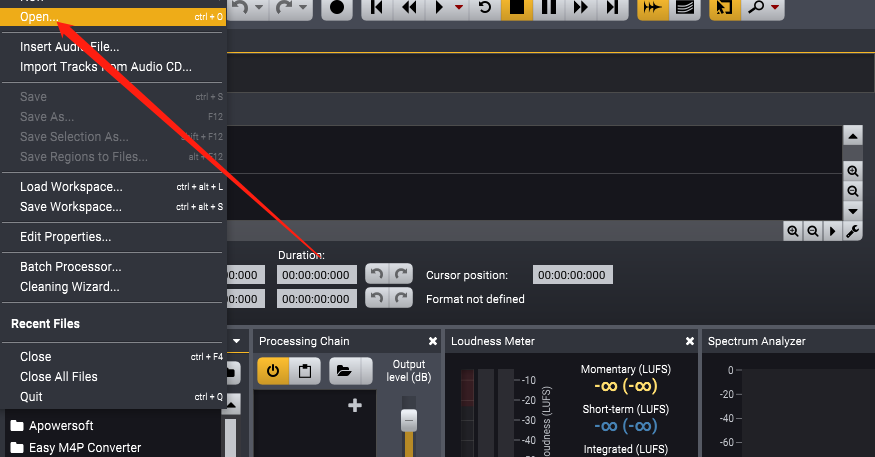Choose the Close menu item
Viewport: 875px width, 457px height.
(112, 357)
